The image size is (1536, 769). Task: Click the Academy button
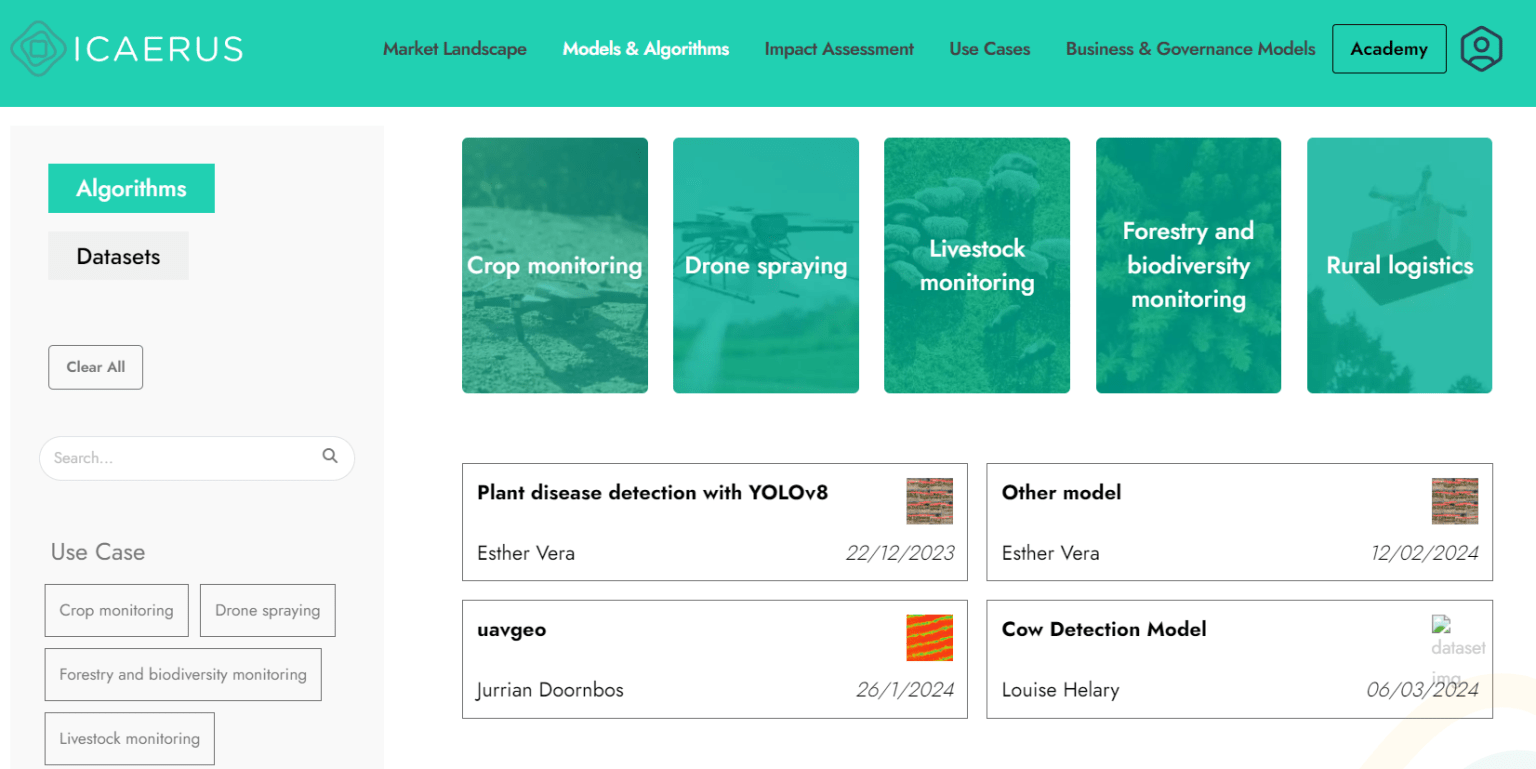click(x=1389, y=49)
